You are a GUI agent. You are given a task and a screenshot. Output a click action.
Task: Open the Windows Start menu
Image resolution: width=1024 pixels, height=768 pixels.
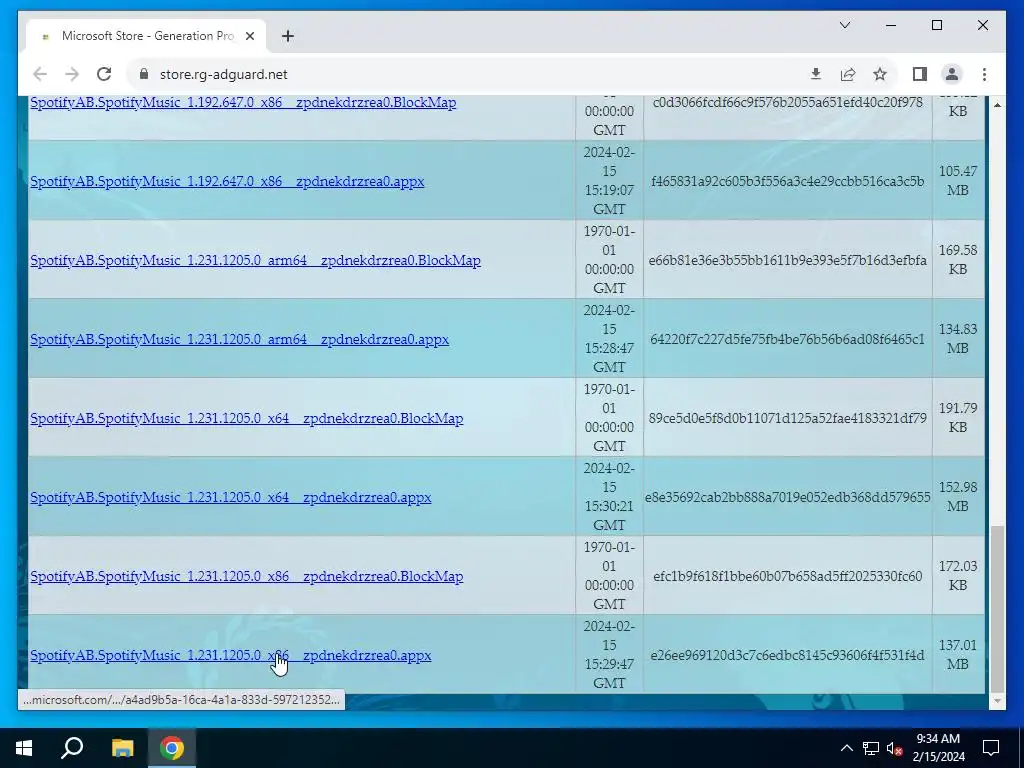pos(24,748)
